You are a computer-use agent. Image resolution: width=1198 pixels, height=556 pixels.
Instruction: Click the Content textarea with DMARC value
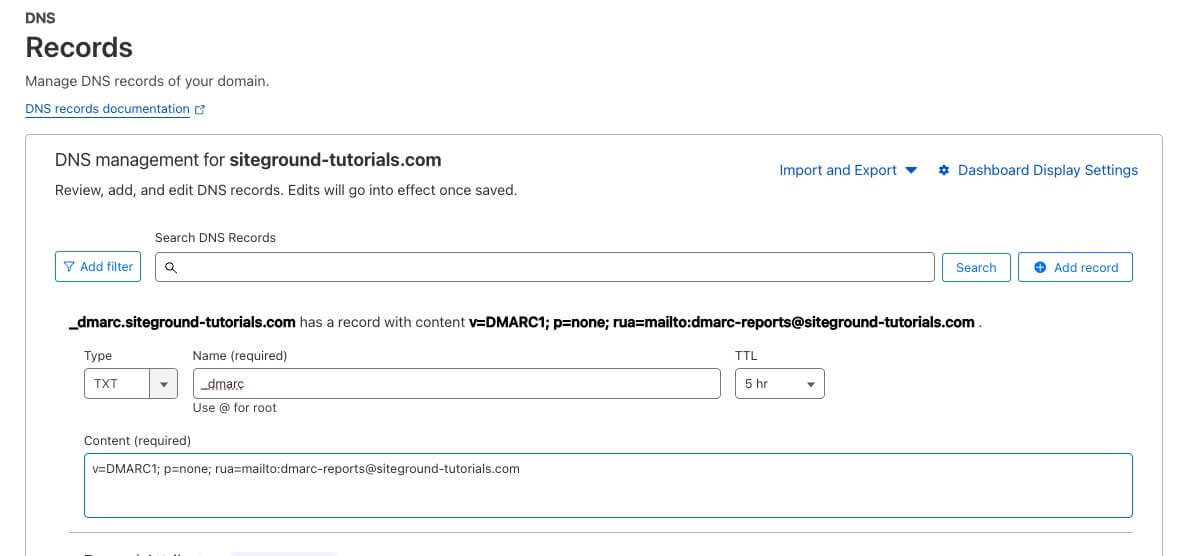pos(608,486)
